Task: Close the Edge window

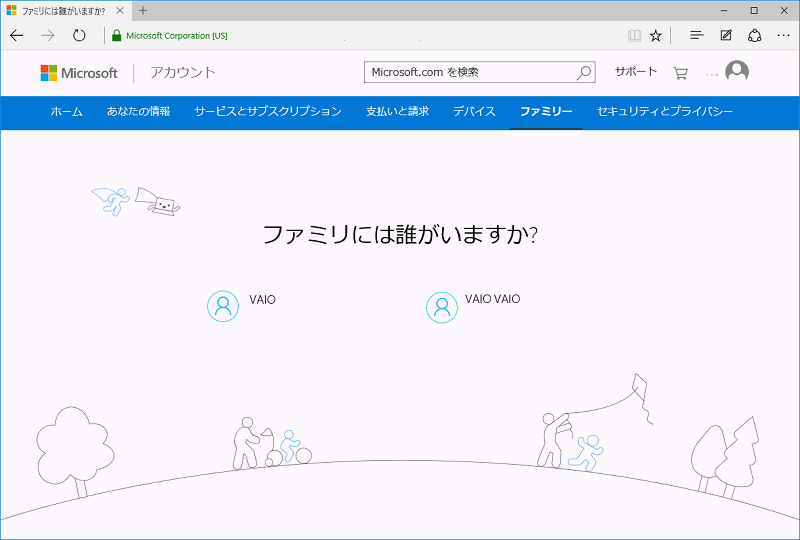Action: coord(784,10)
